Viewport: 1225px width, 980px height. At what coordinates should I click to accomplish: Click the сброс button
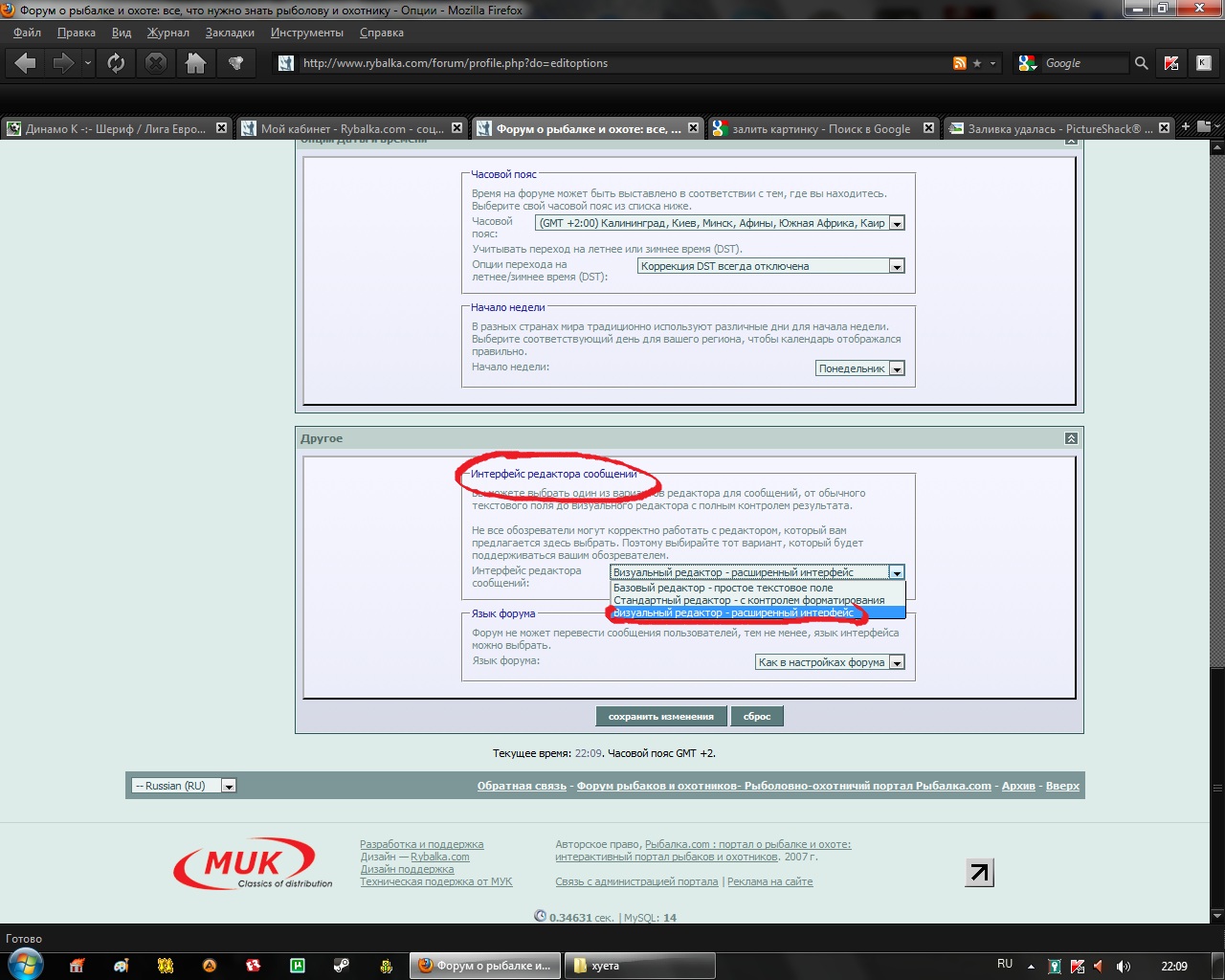click(x=757, y=716)
